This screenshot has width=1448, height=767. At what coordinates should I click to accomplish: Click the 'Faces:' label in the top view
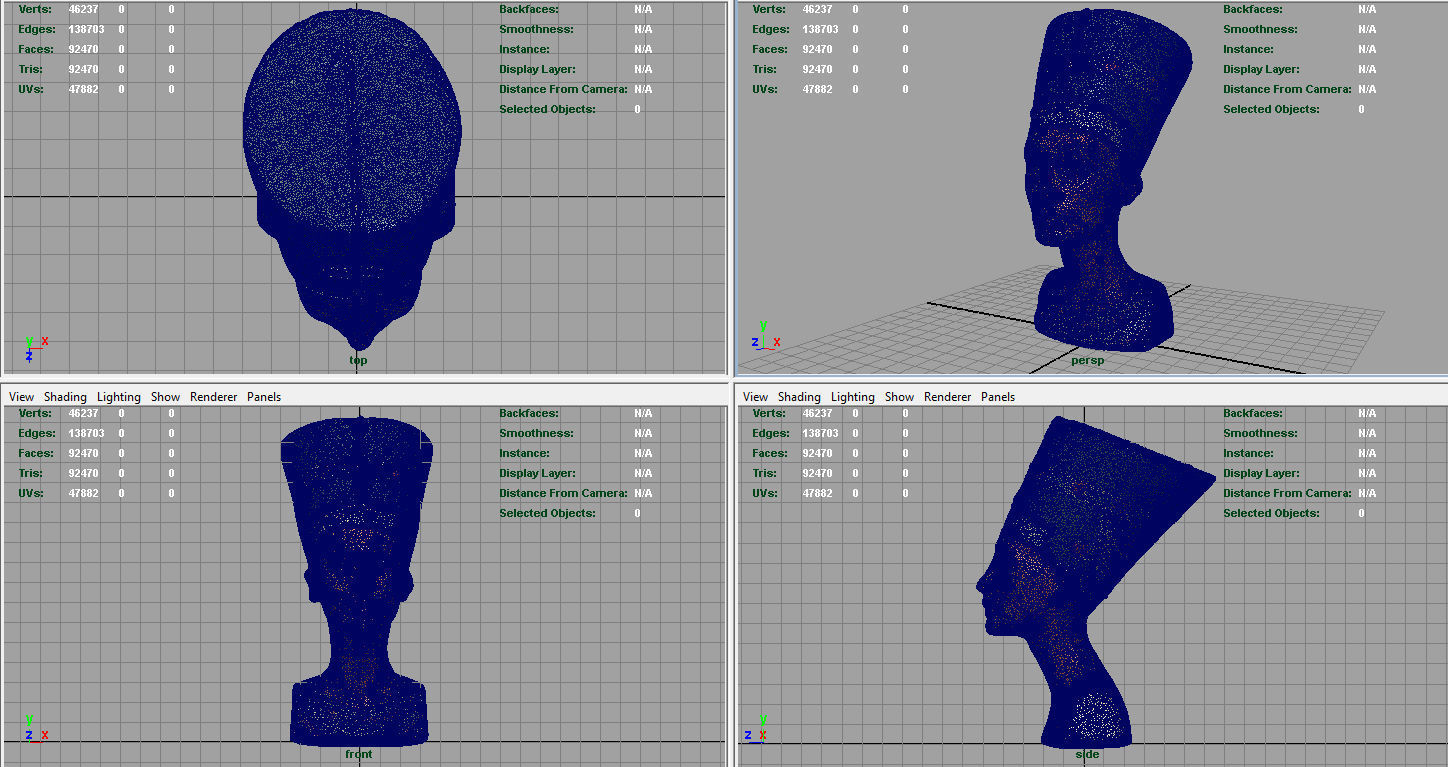(35, 49)
